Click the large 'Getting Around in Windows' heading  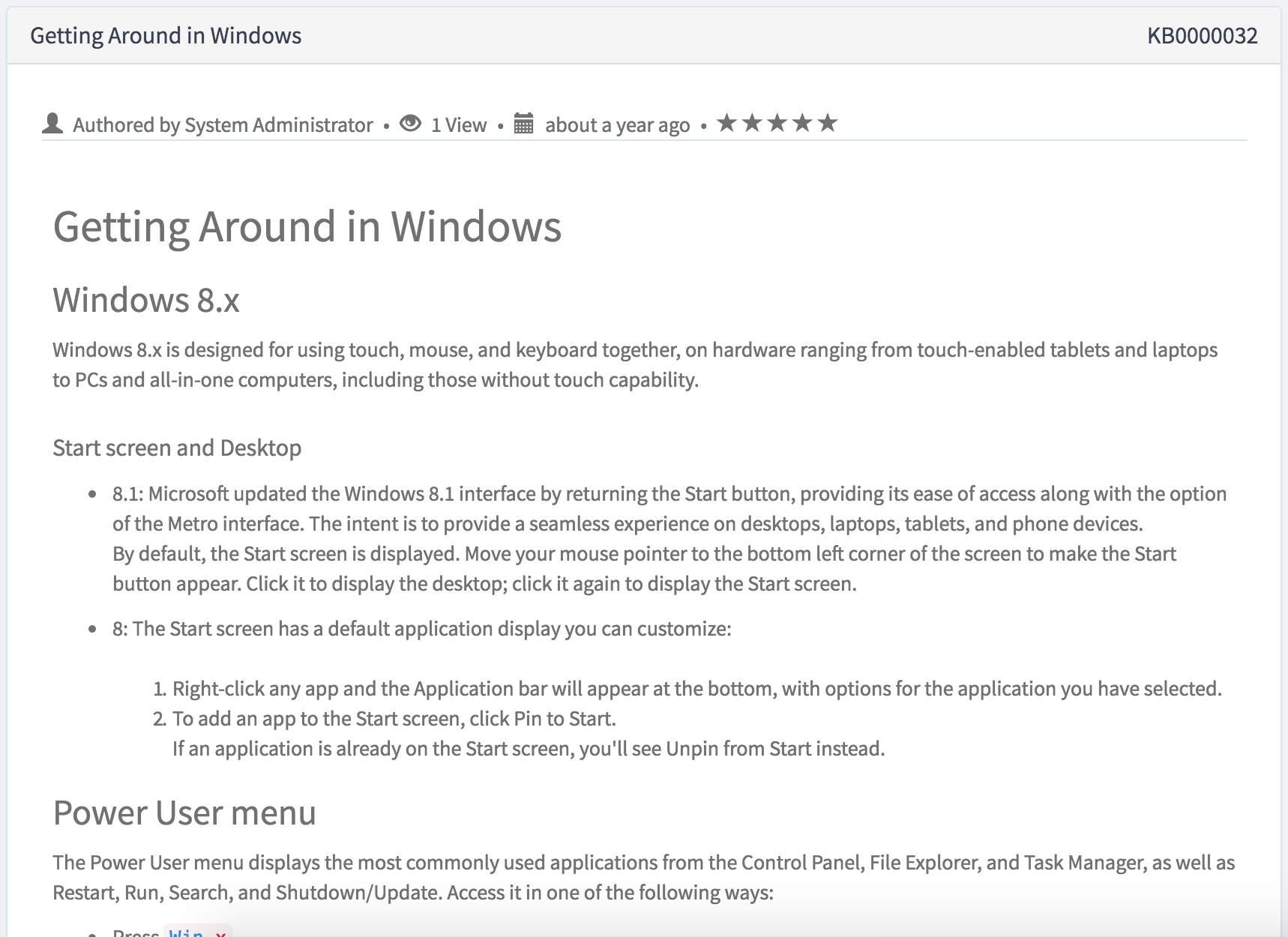click(x=307, y=226)
